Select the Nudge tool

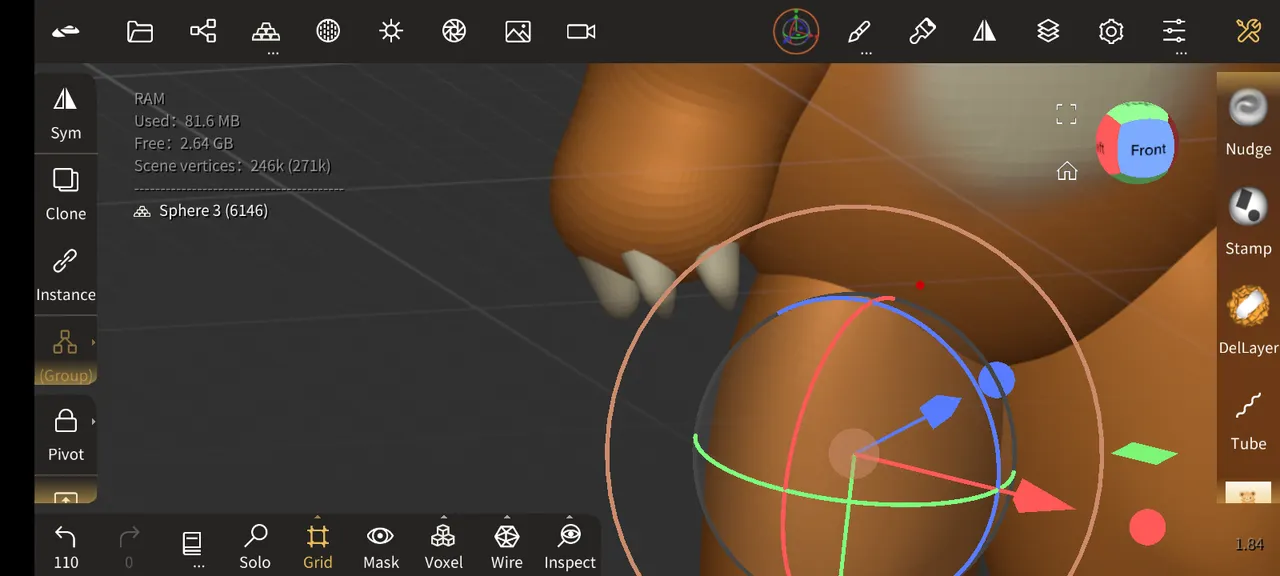click(1248, 122)
